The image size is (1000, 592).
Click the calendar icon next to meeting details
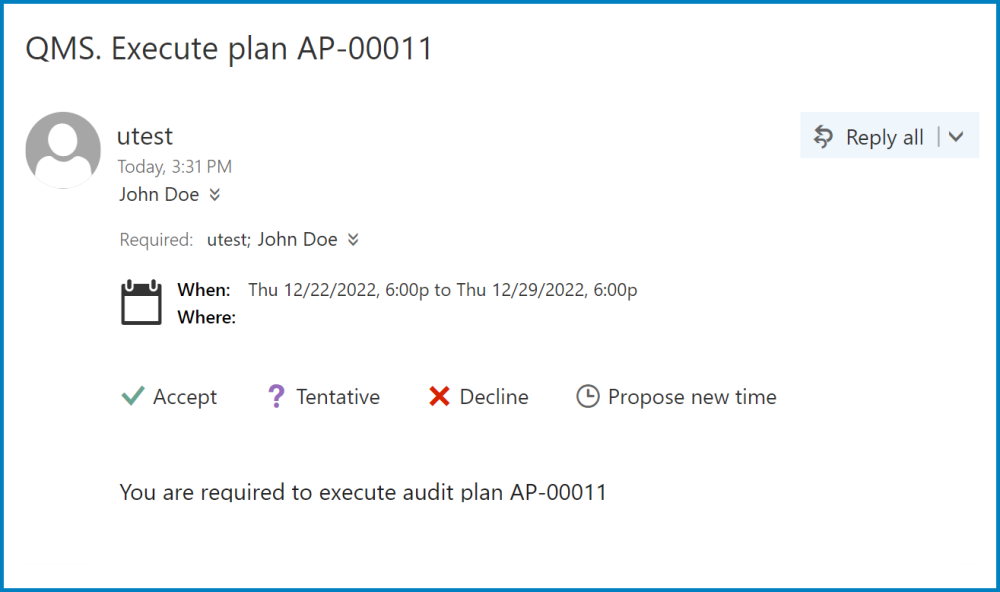[140, 300]
